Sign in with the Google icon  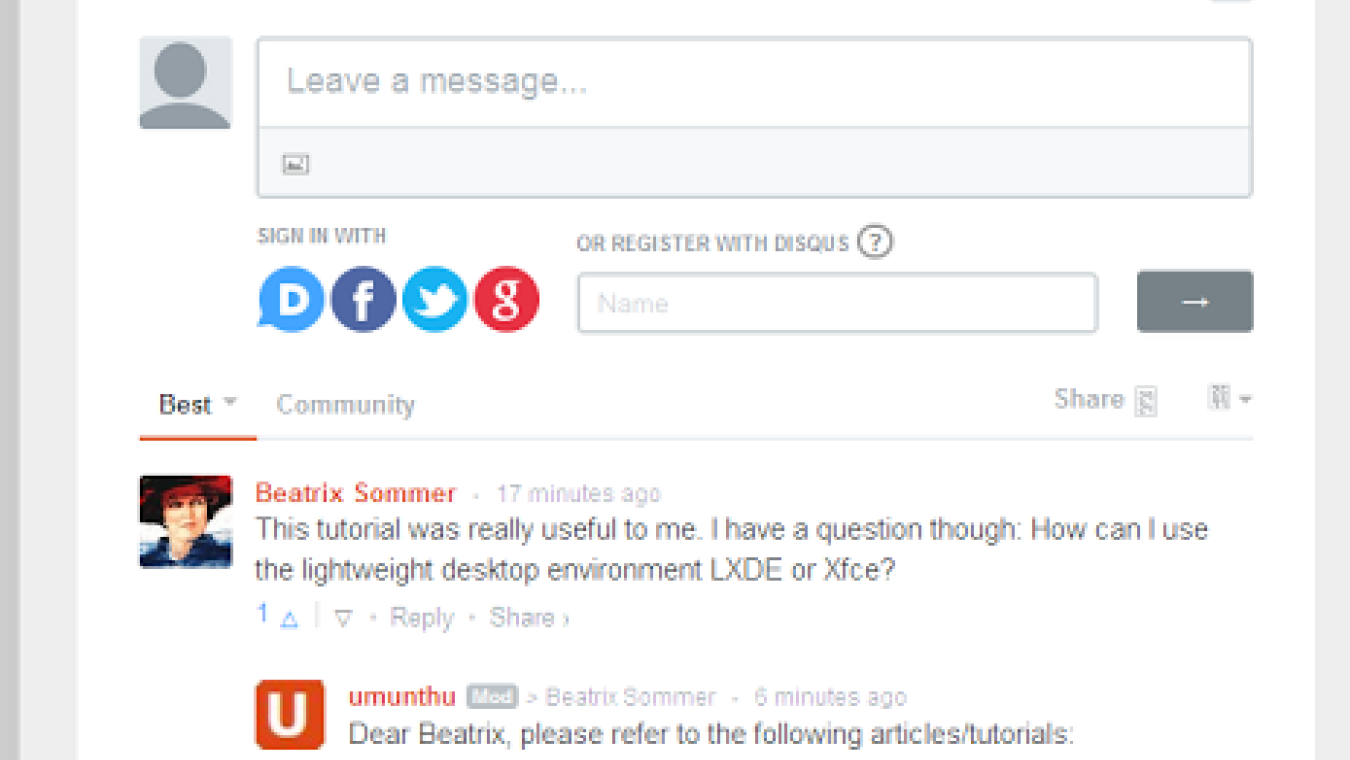(506, 299)
